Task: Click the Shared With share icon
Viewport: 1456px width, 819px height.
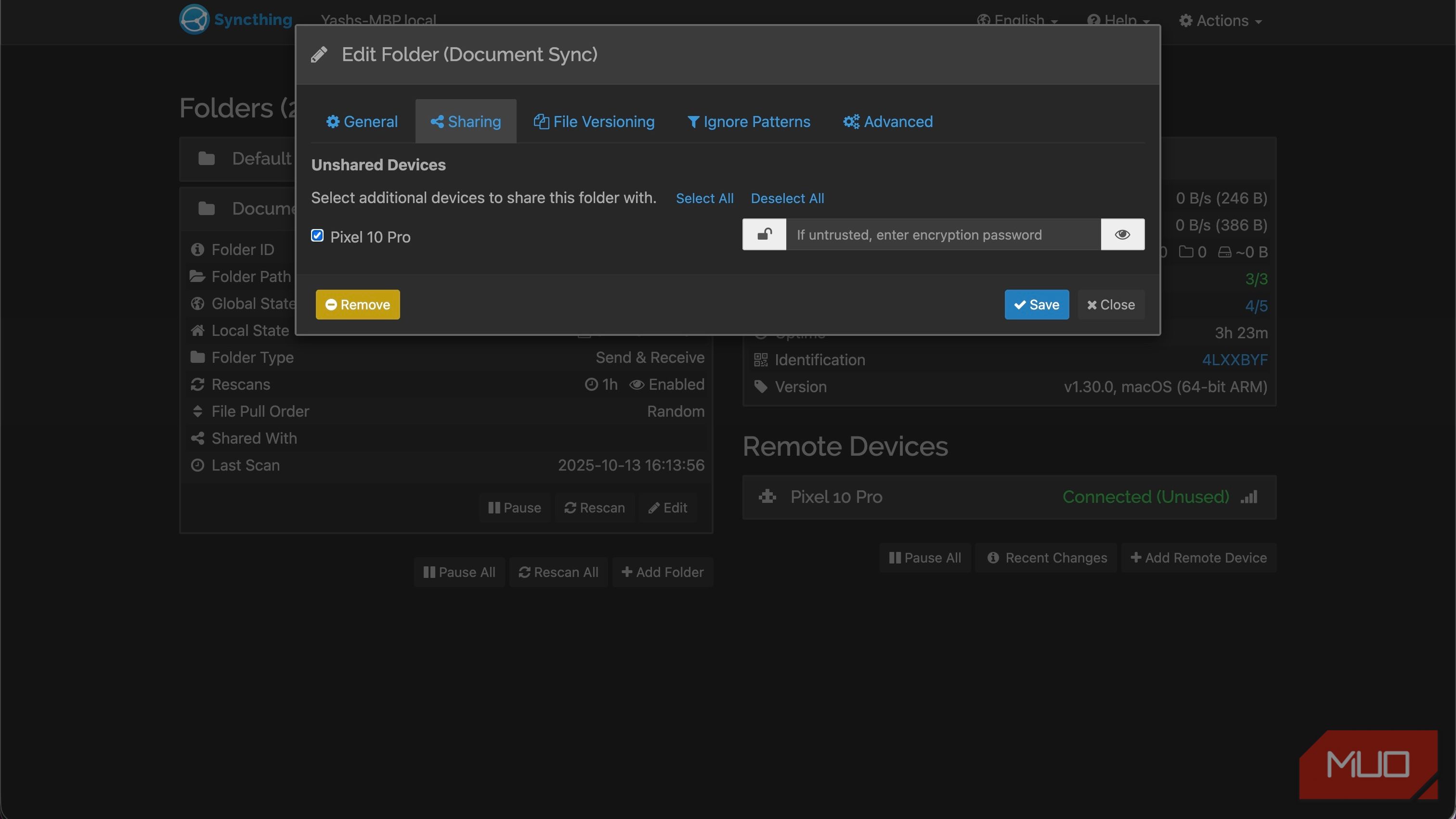Action: (197, 438)
